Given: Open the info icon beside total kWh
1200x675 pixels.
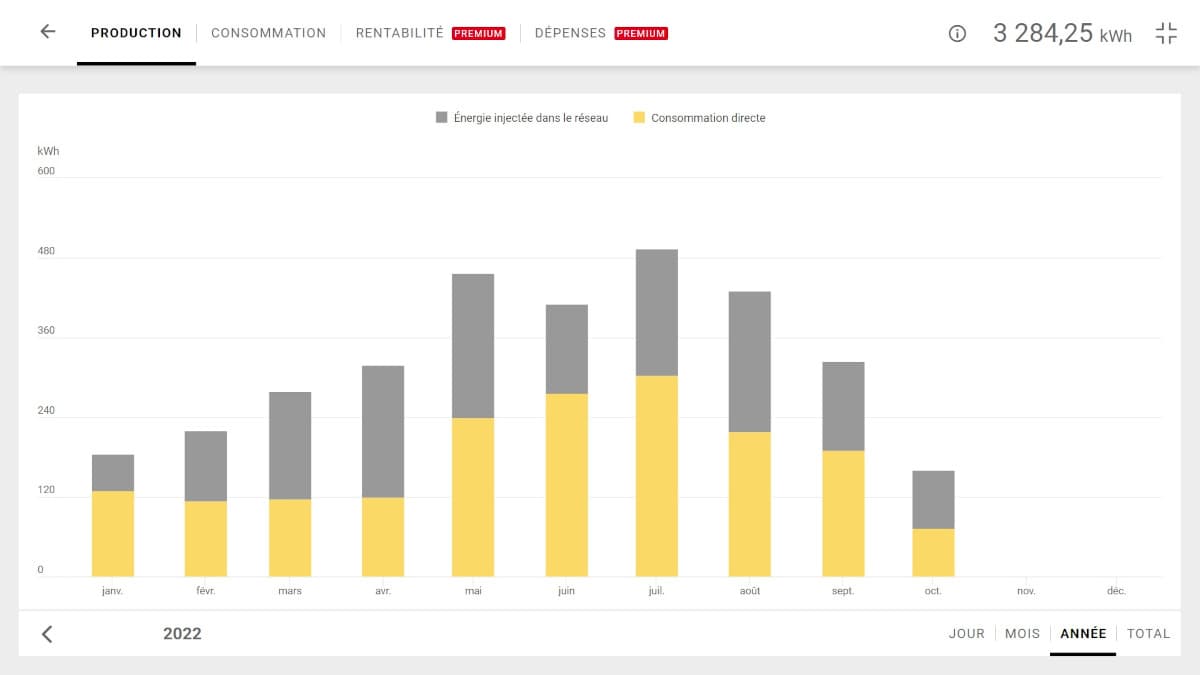Looking at the screenshot, I should [x=957, y=33].
